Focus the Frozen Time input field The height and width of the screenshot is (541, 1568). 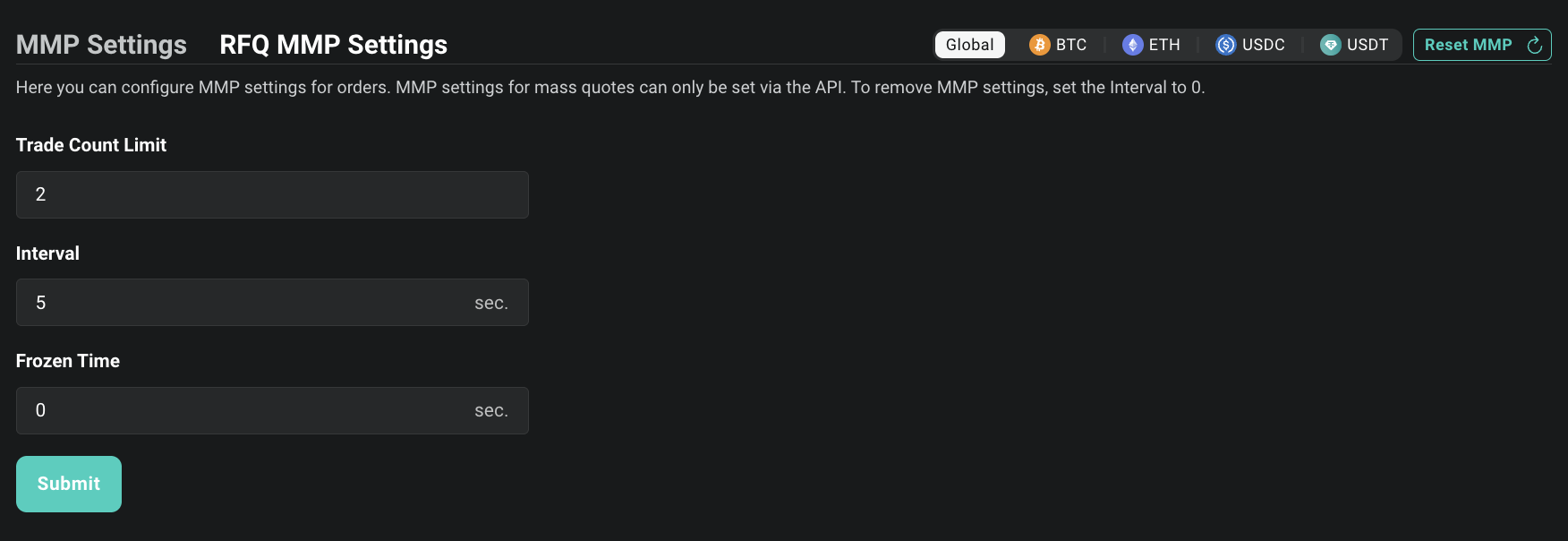242,410
